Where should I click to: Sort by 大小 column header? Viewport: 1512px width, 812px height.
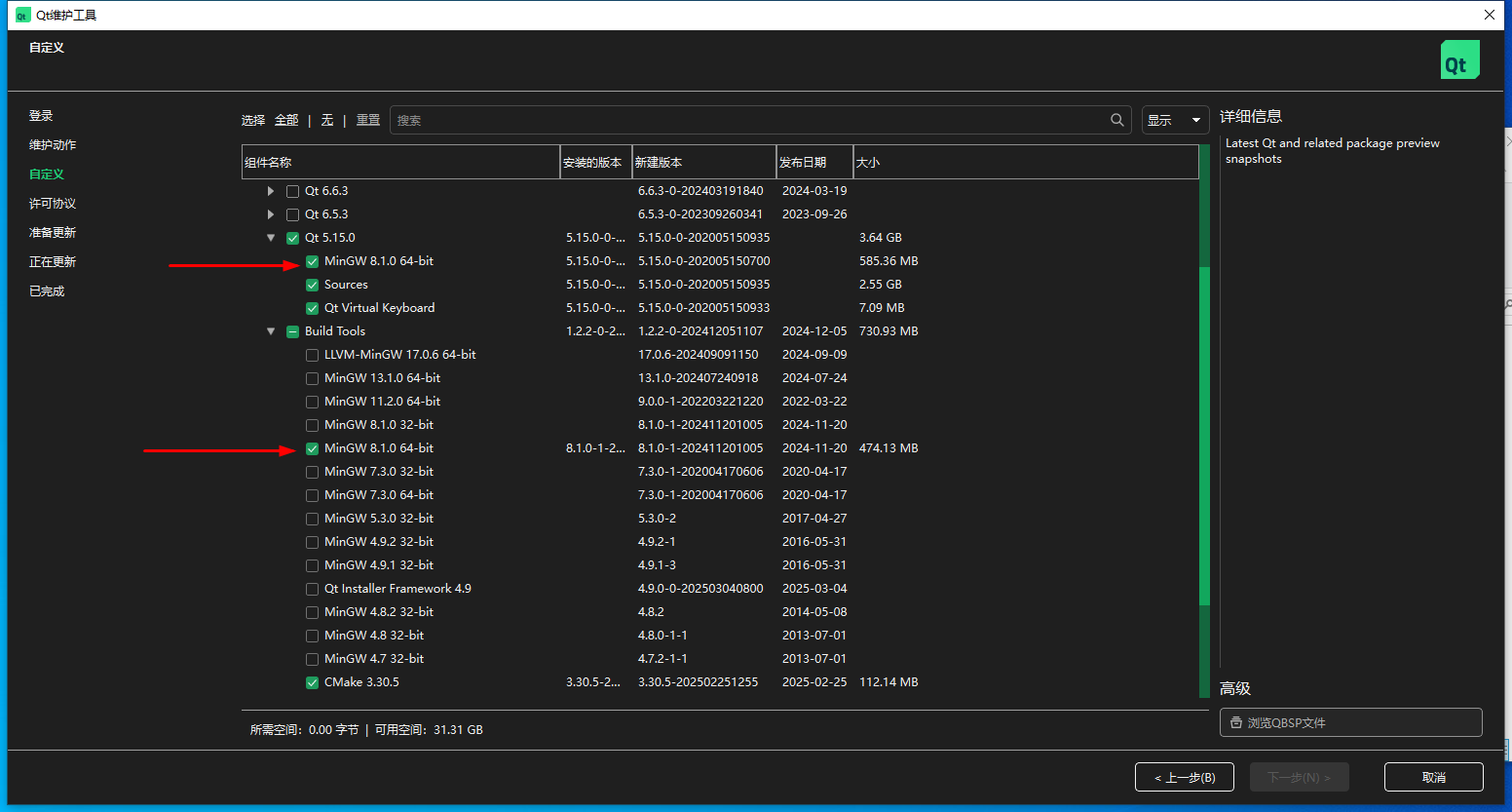1026,162
